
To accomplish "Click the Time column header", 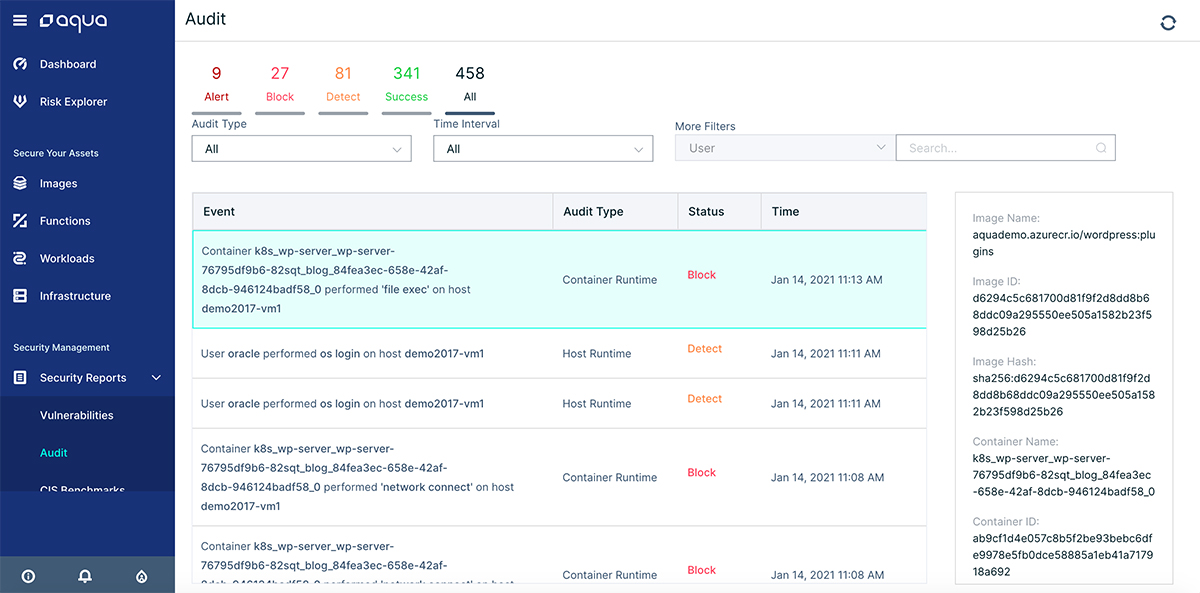I will (x=843, y=211).
